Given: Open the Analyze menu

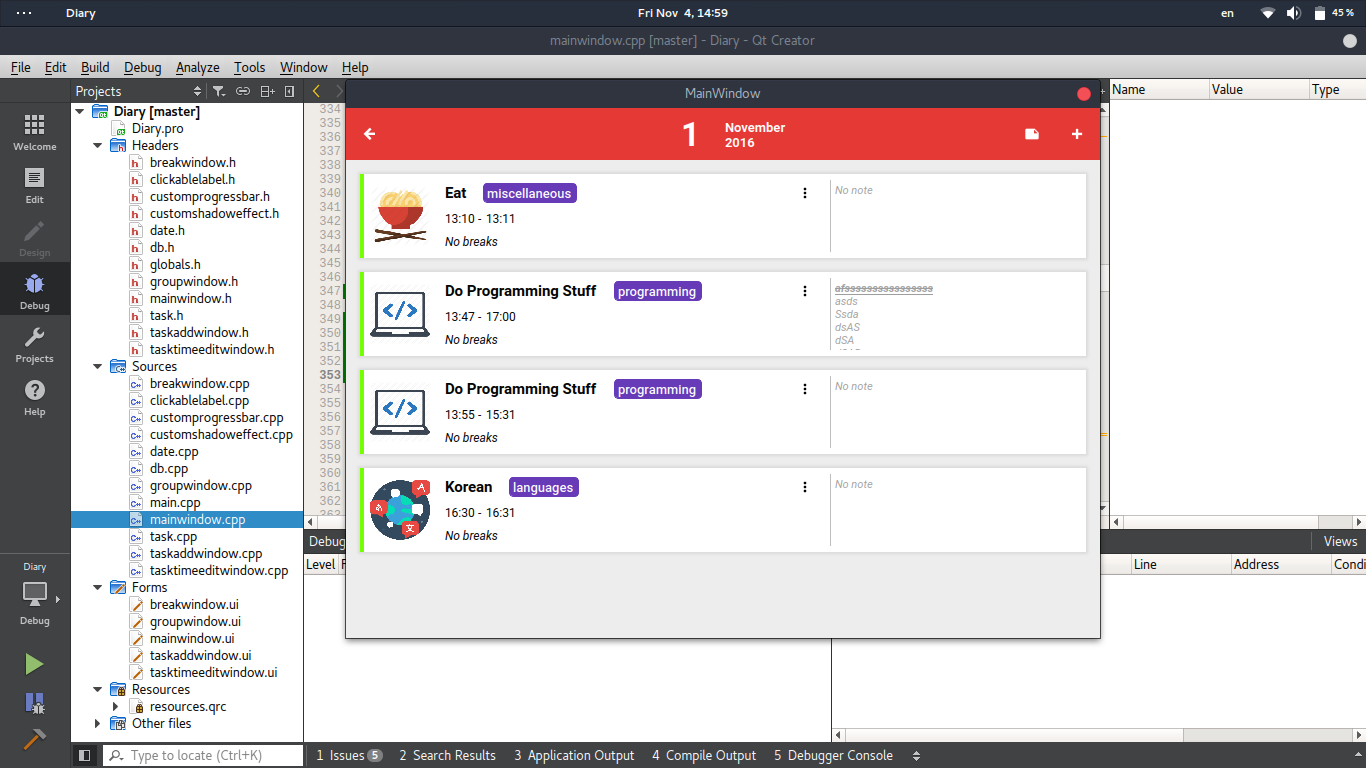Looking at the screenshot, I should tap(198, 67).
